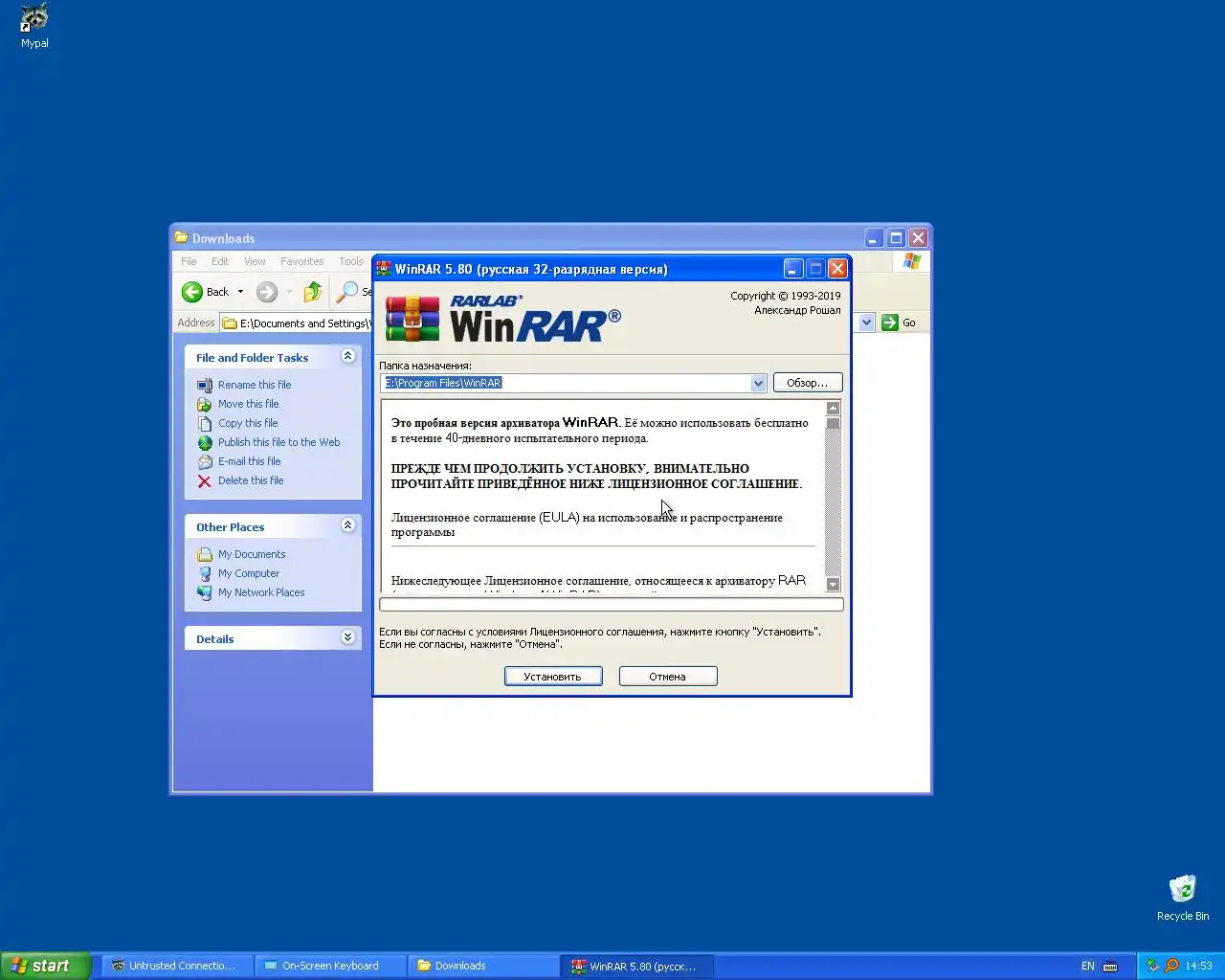
Task: Click the My Documents folder icon
Action: tap(204, 555)
